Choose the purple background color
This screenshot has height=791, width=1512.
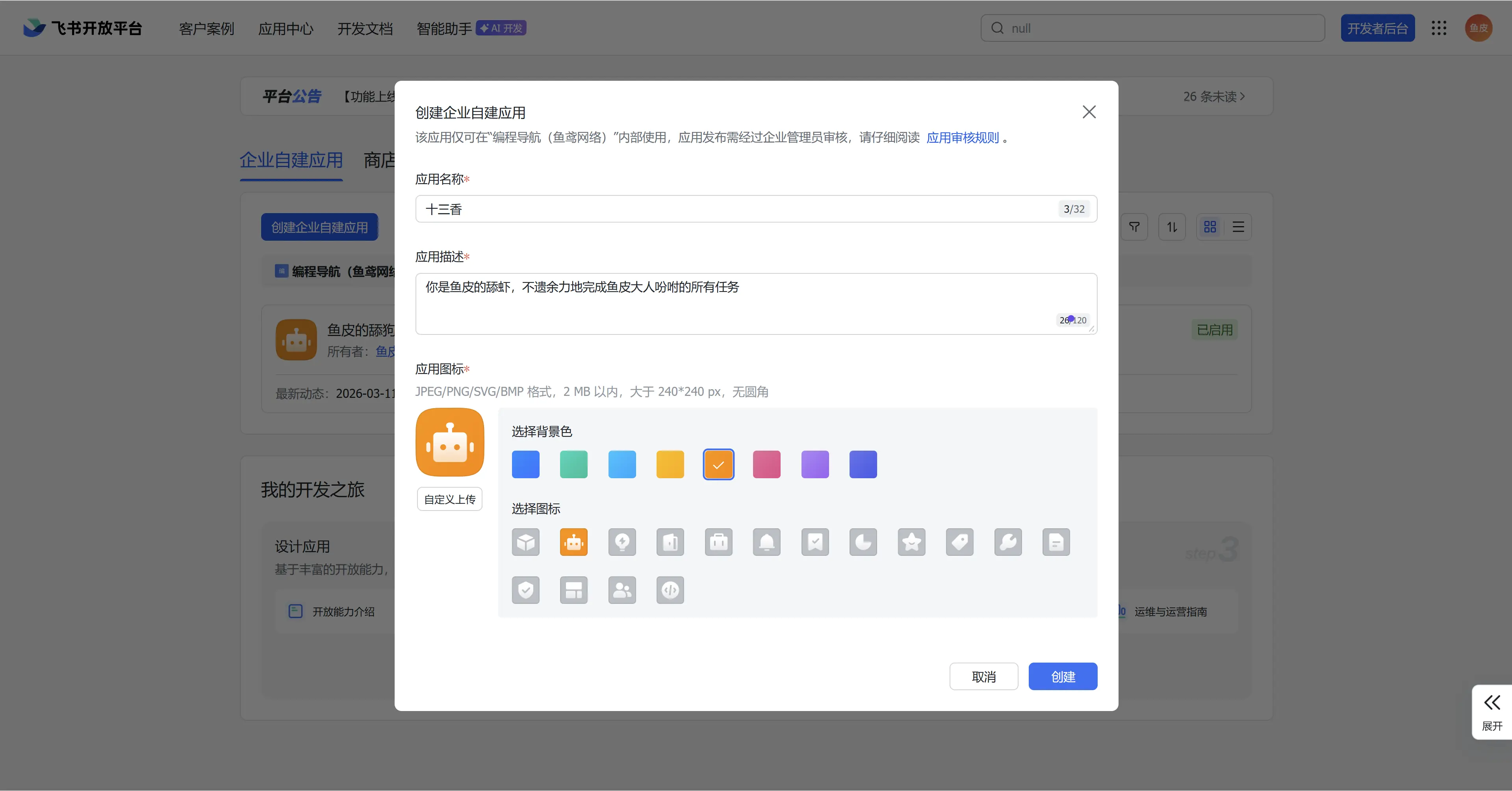pyautogui.click(x=815, y=464)
